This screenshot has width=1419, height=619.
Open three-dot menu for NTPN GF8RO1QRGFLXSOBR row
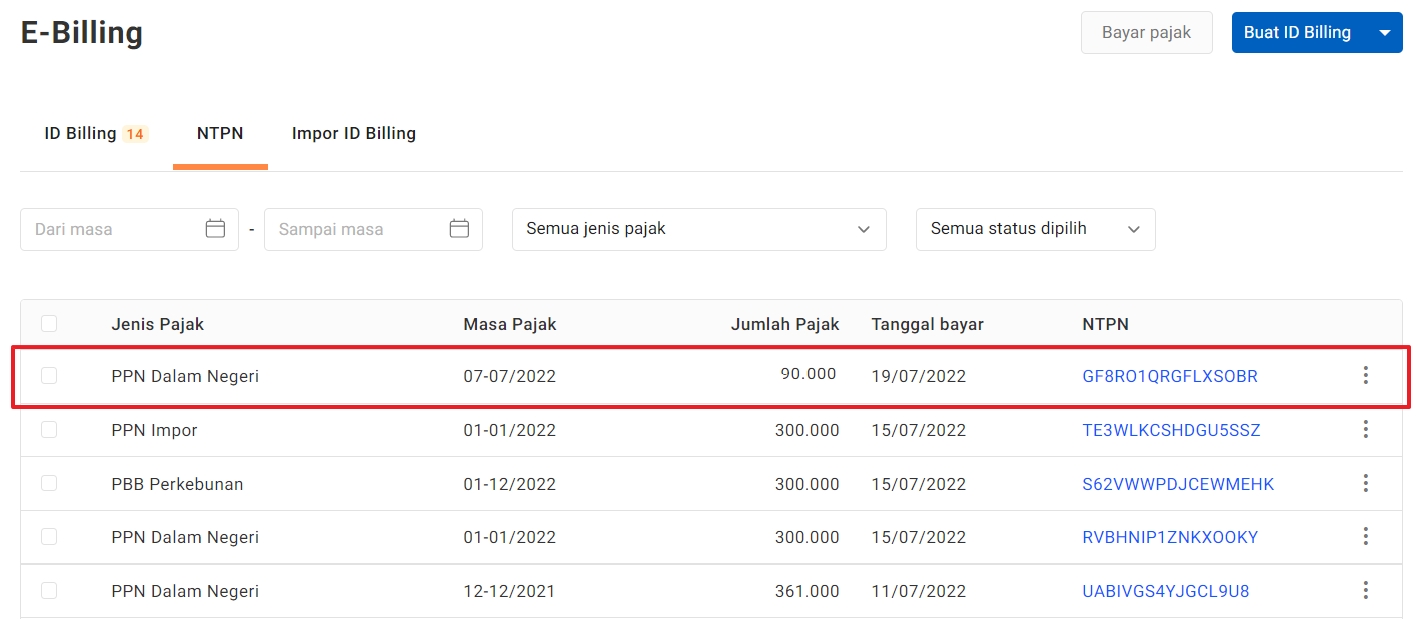pos(1365,376)
